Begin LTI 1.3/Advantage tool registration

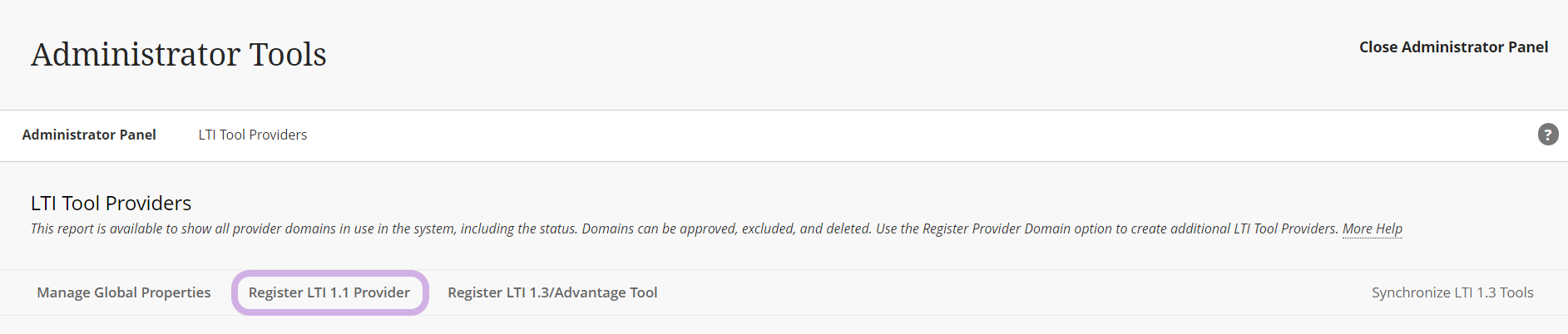coord(552,292)
